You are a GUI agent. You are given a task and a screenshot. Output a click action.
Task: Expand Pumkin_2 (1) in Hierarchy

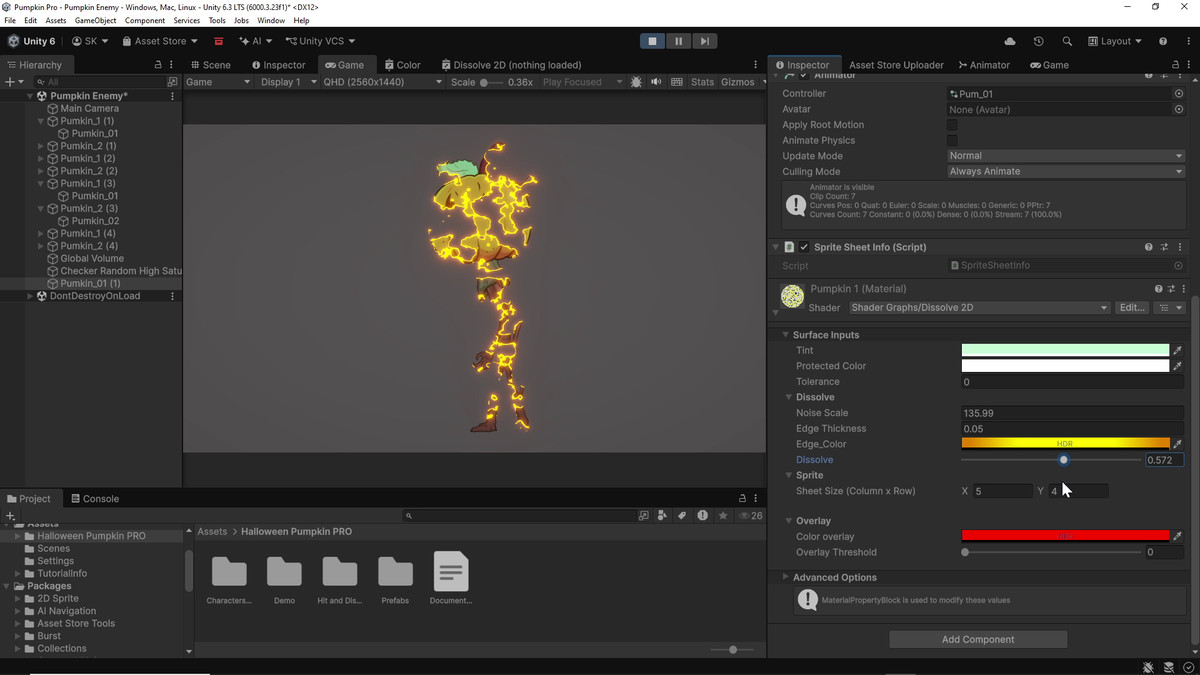[x=41, y=146]
